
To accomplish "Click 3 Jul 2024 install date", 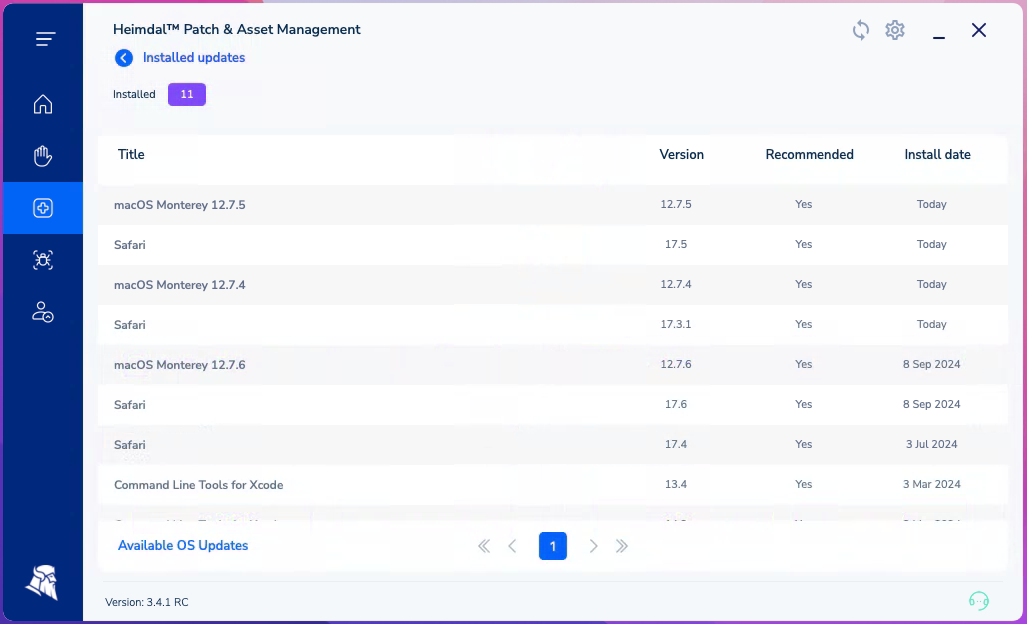I will [x=931, y=444].
